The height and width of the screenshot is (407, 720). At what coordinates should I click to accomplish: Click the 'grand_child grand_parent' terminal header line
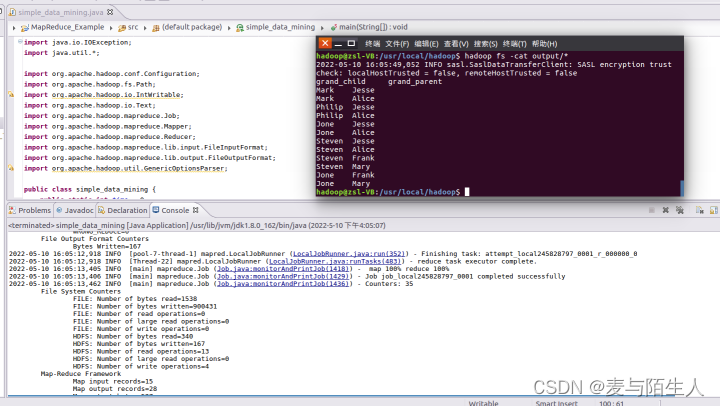point(379,82)
